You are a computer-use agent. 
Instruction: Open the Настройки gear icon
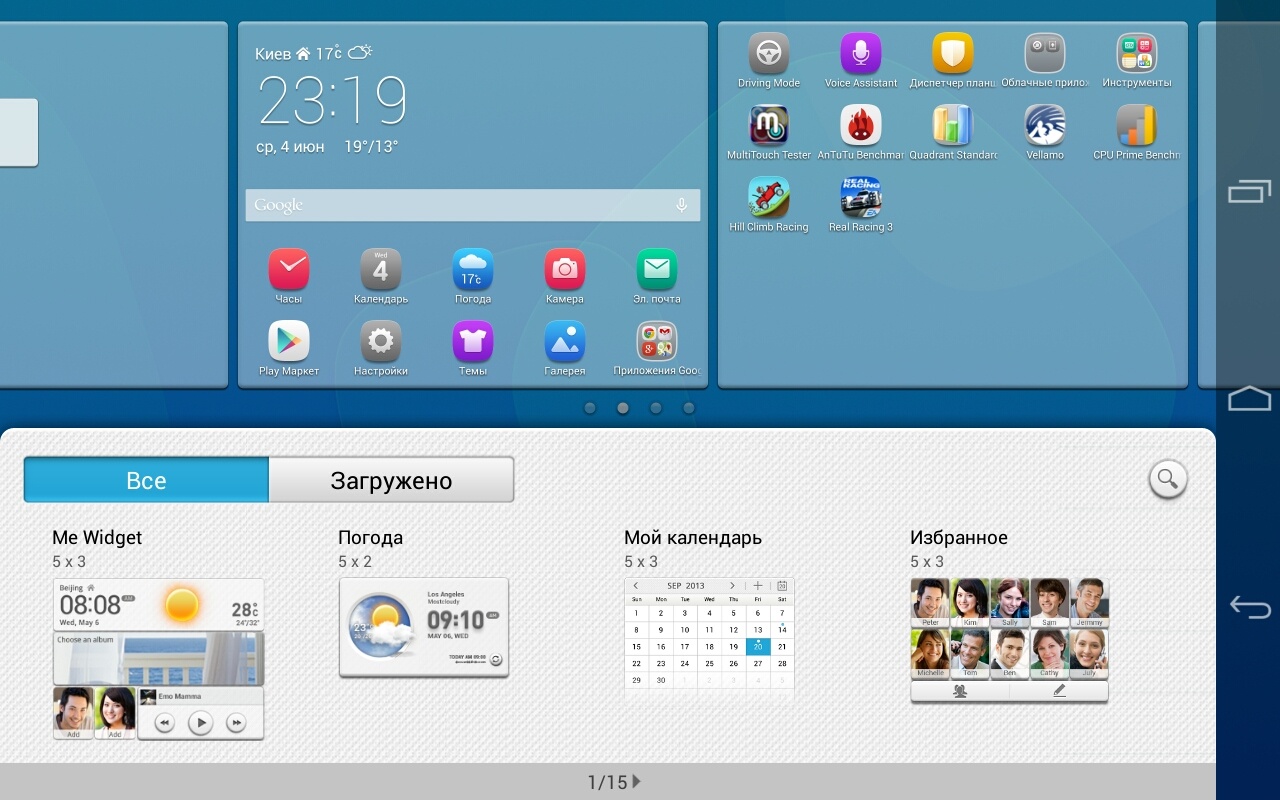381,342
